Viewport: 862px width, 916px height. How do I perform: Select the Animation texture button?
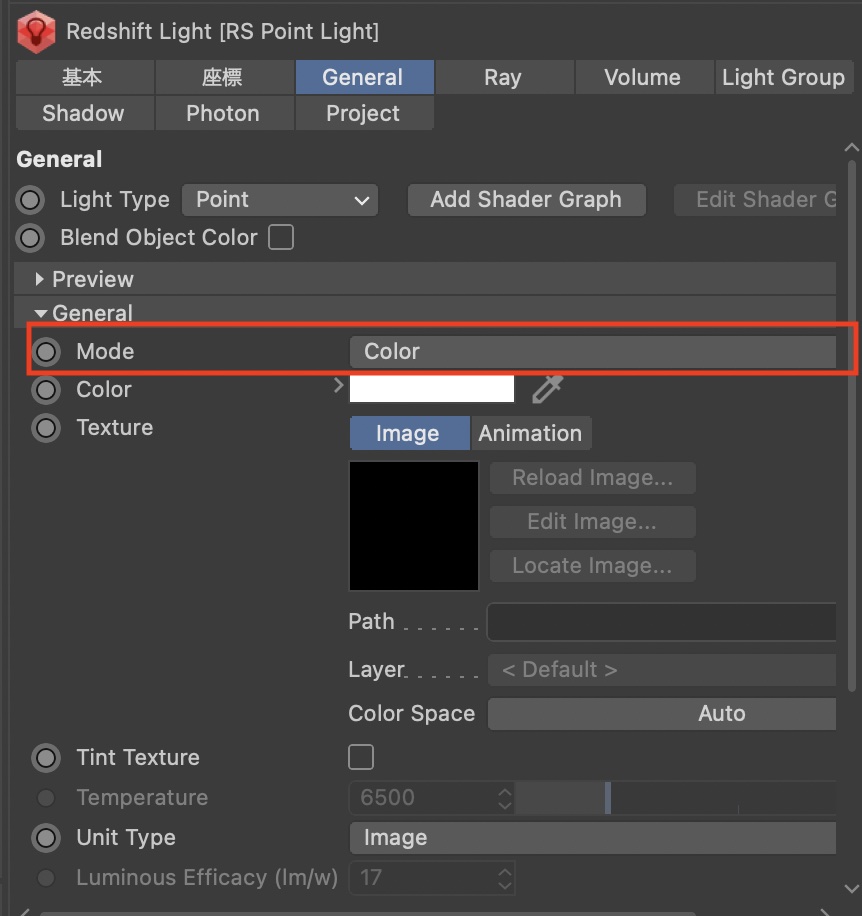[530, 434]
